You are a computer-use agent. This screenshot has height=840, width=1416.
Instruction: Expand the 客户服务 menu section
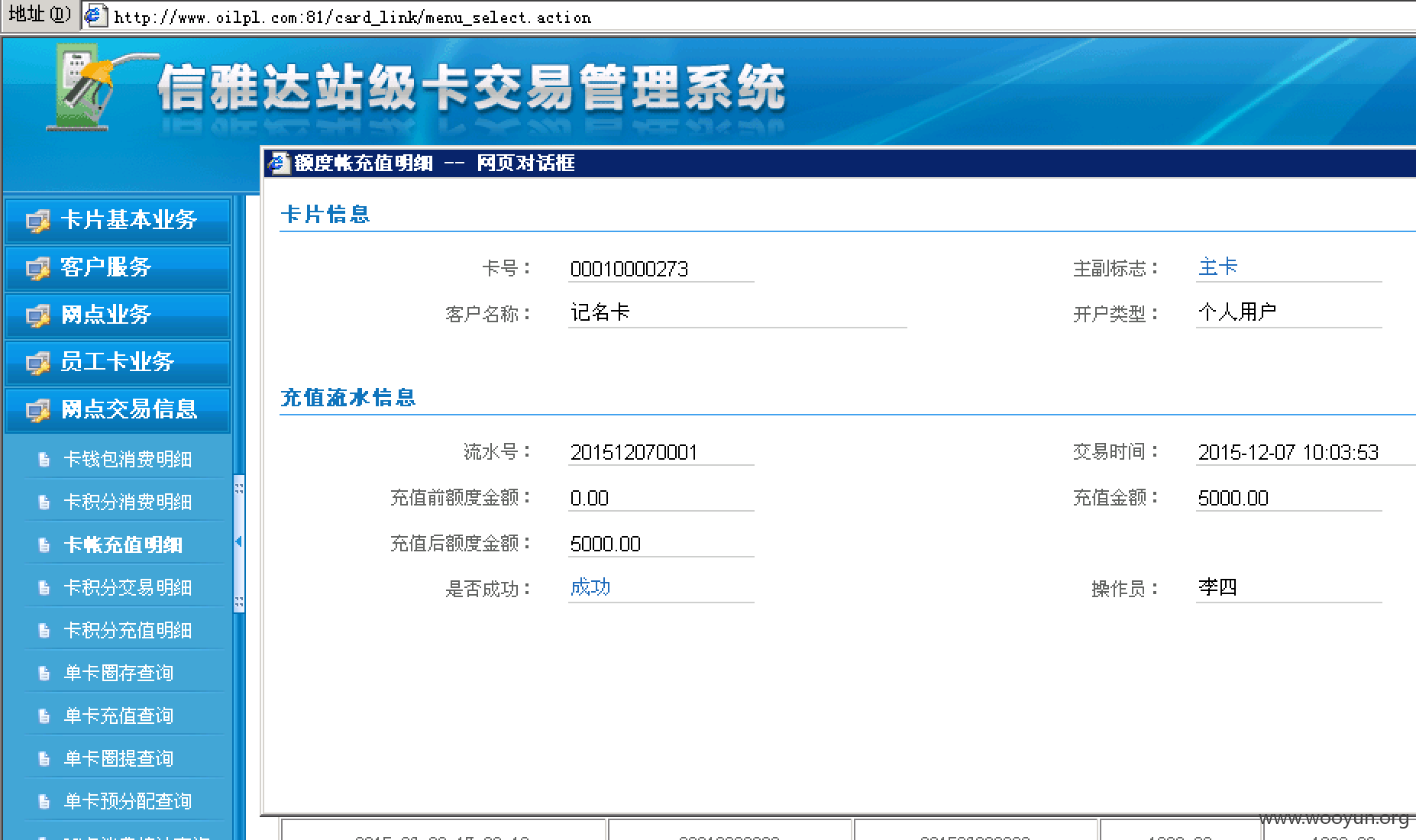click(x=118, y=268)
